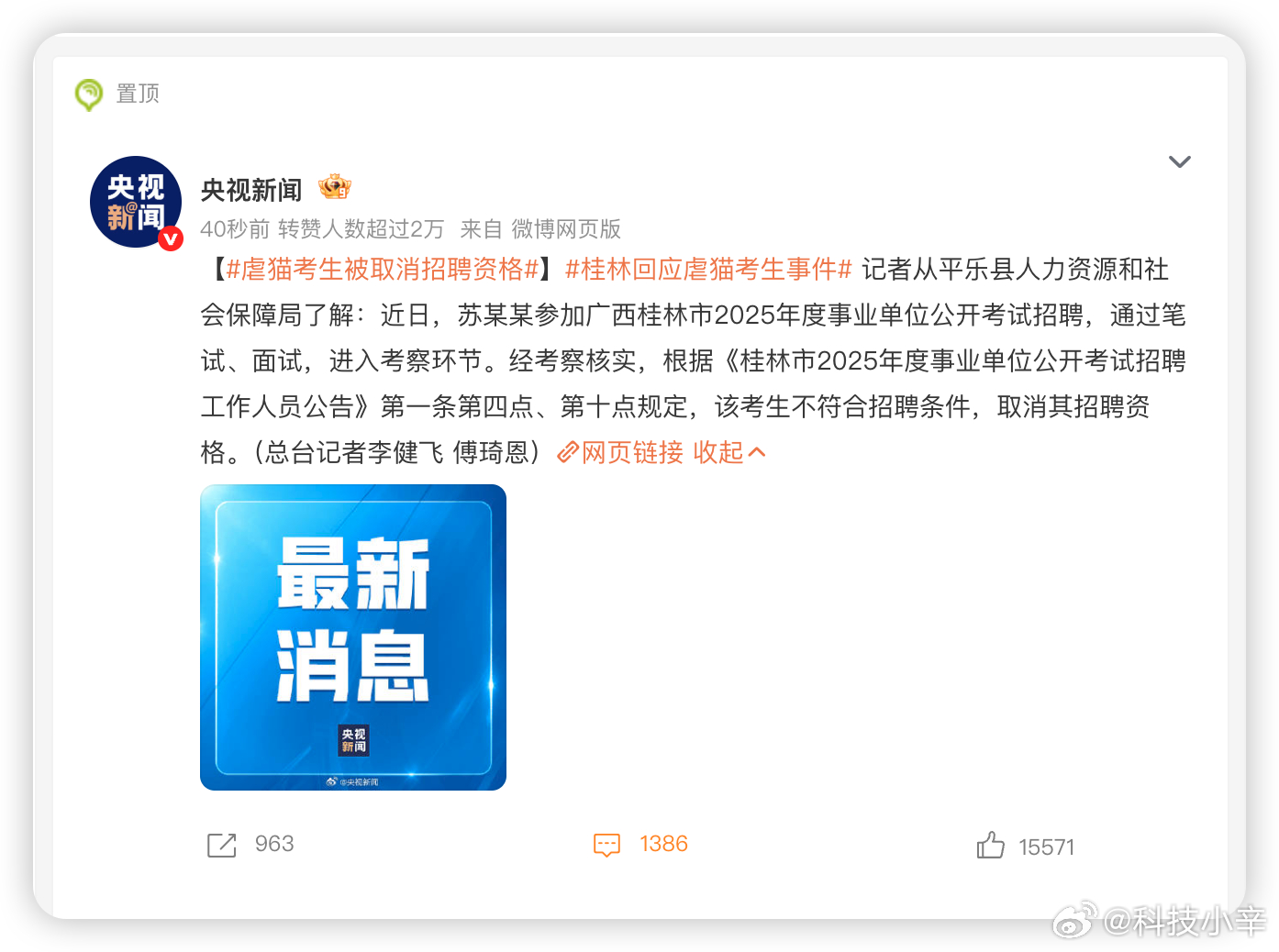1279x952 pixels.
Task: Click the 1386 comment count
Action: [x=663, y=844]
